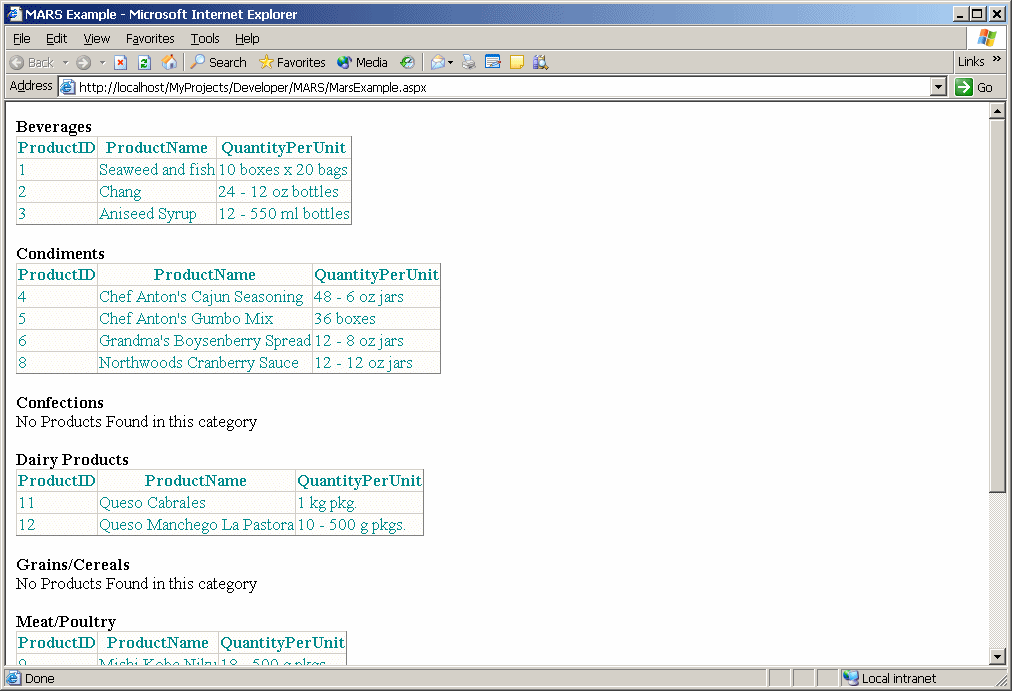Click Chef Anton's Gumbo Mix cell

tap(205, 319)
